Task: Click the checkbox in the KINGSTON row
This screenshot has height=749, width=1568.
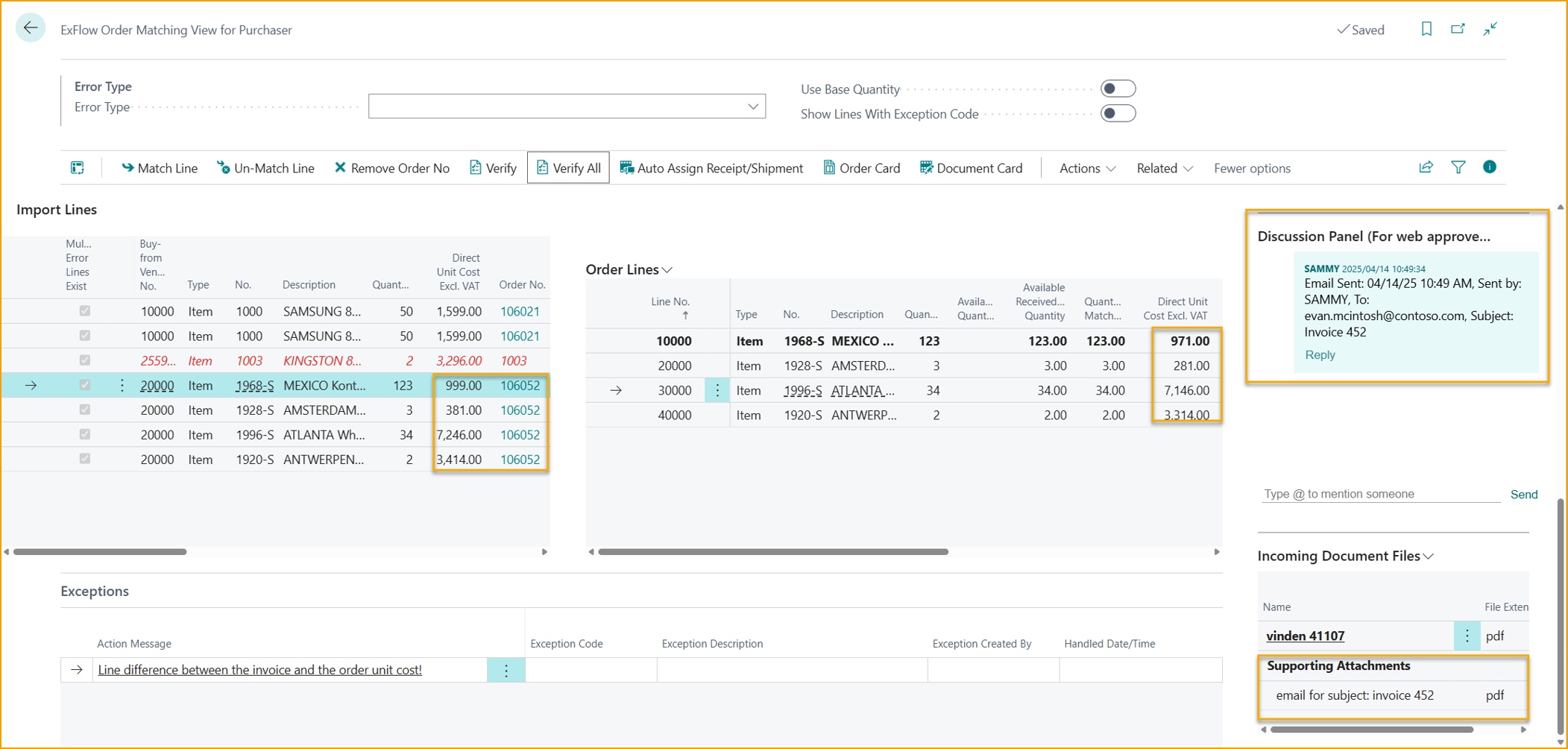Action: [x=85, y=360]
